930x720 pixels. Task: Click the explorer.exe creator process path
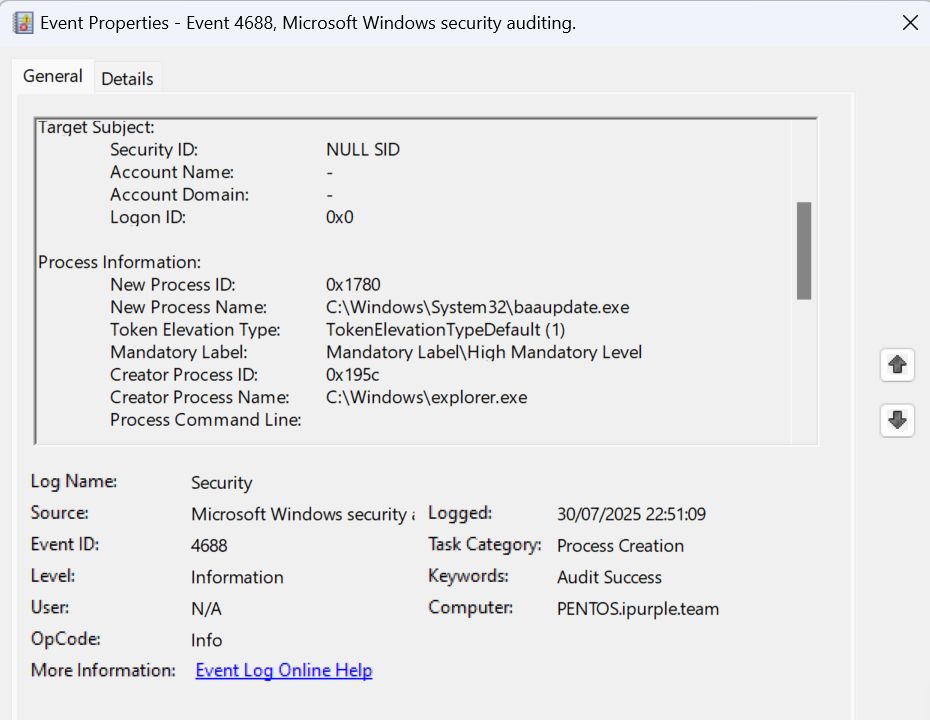coord(426,397)
